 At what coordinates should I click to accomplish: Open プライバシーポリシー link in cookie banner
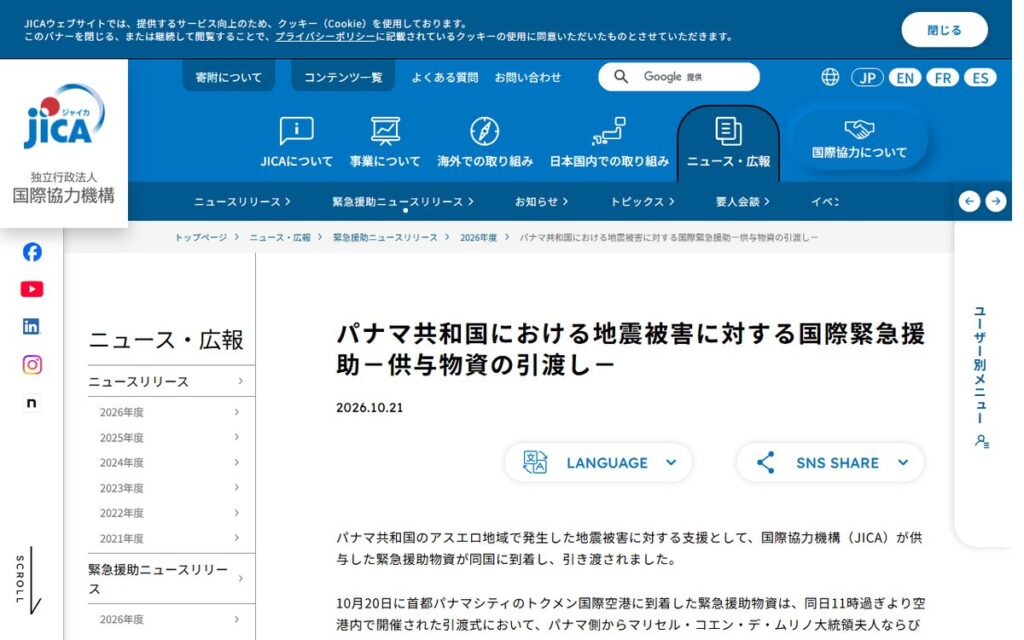pyautogui.click(x=325, y=37)
